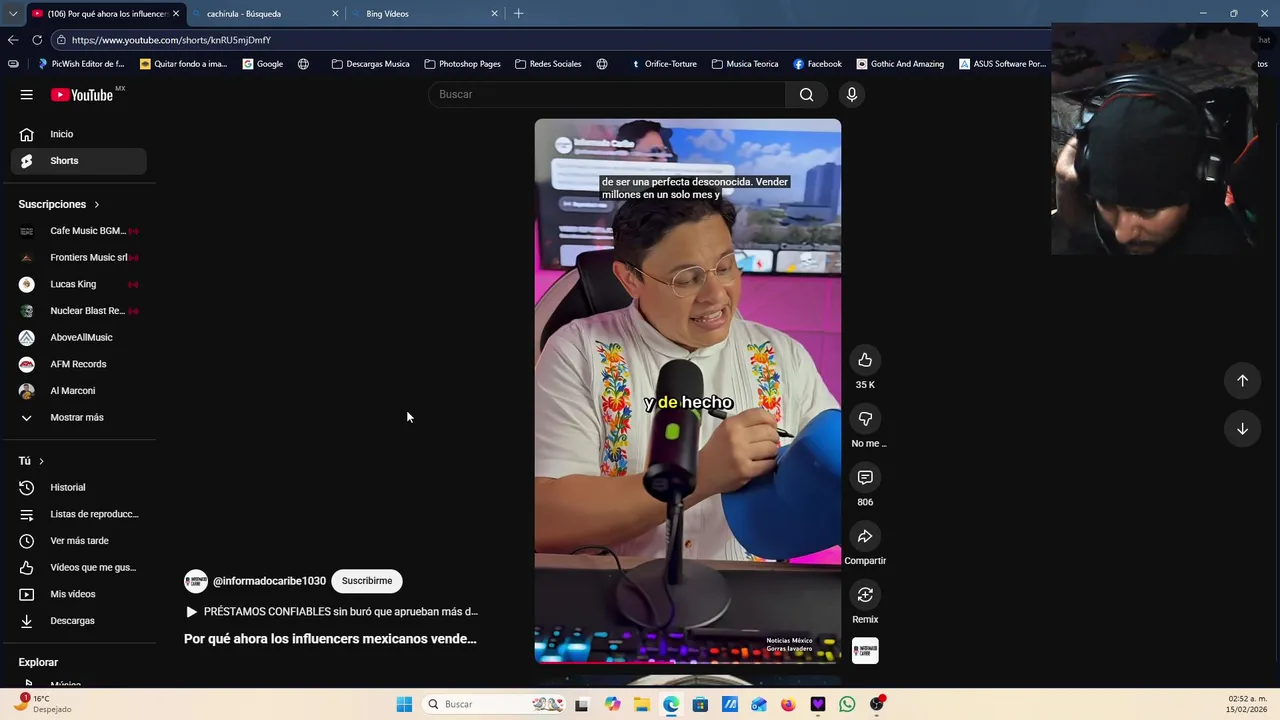This screenshot has width=1280, height=720.
Task: Click the informadocaribe channel avatar
Action: point(196,581)
